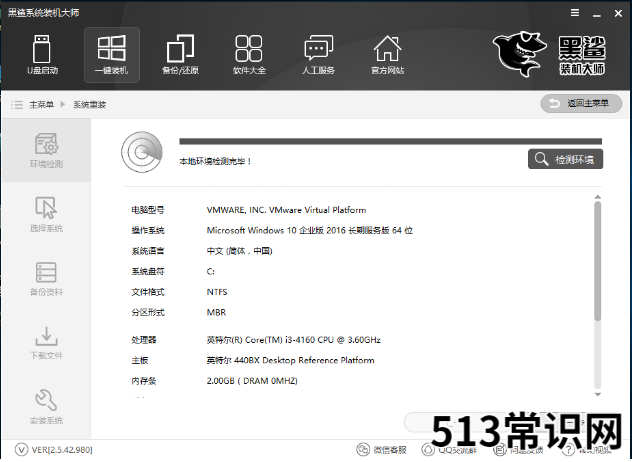Click 440BX Desktop Reference Platform value

(290, 360)
